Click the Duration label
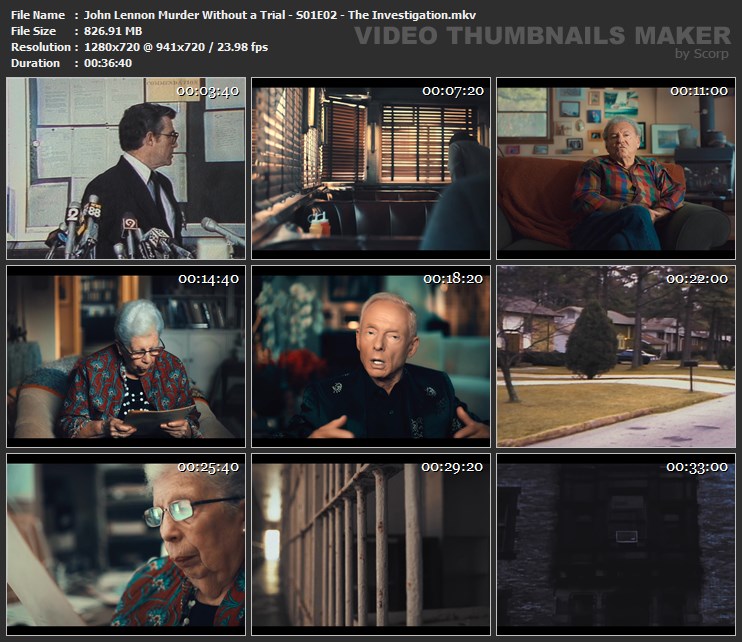Viewport: 742px width, 642px height. (35, 63)
